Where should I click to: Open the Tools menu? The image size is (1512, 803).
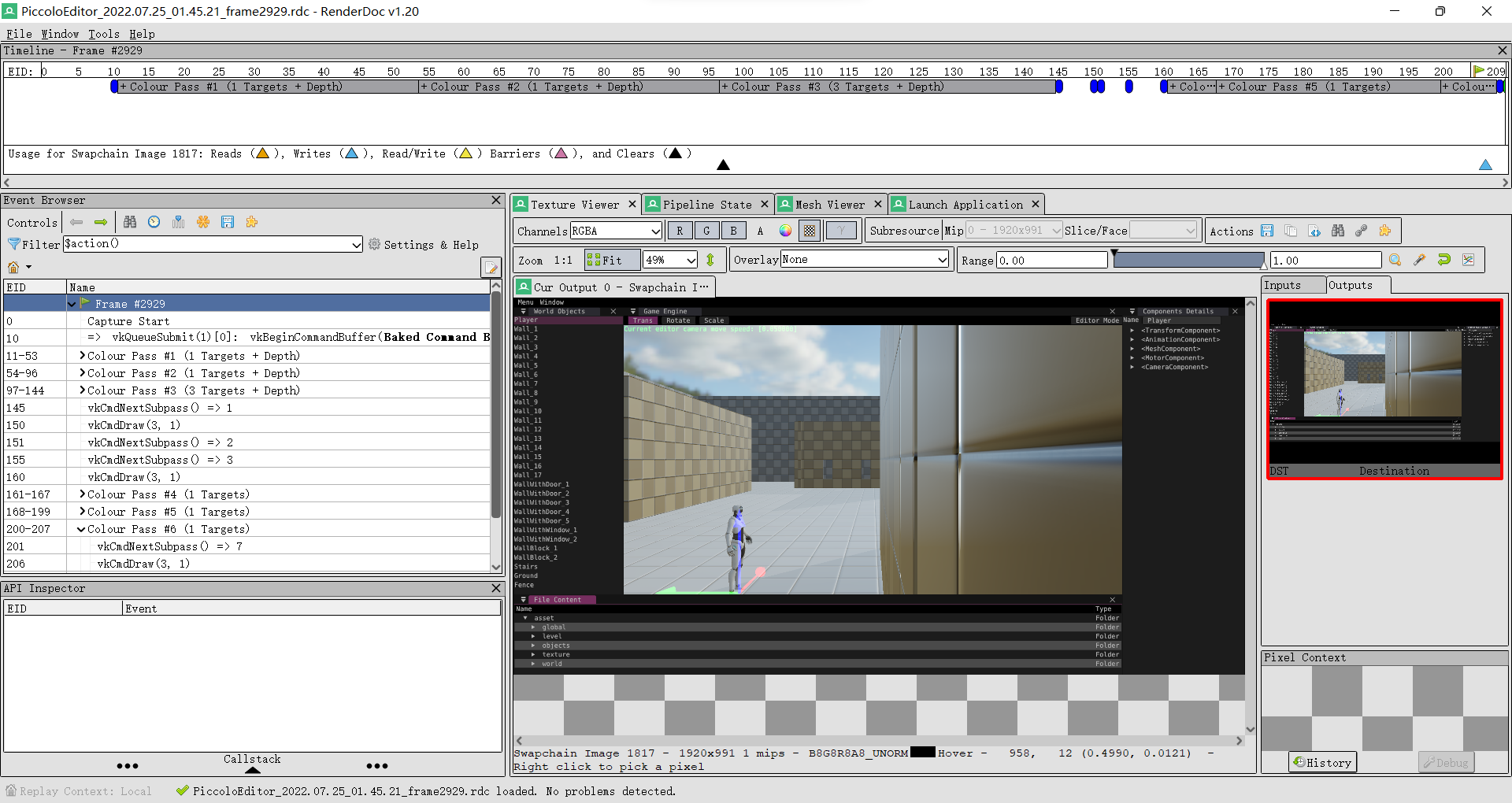(x=103, y=34)
